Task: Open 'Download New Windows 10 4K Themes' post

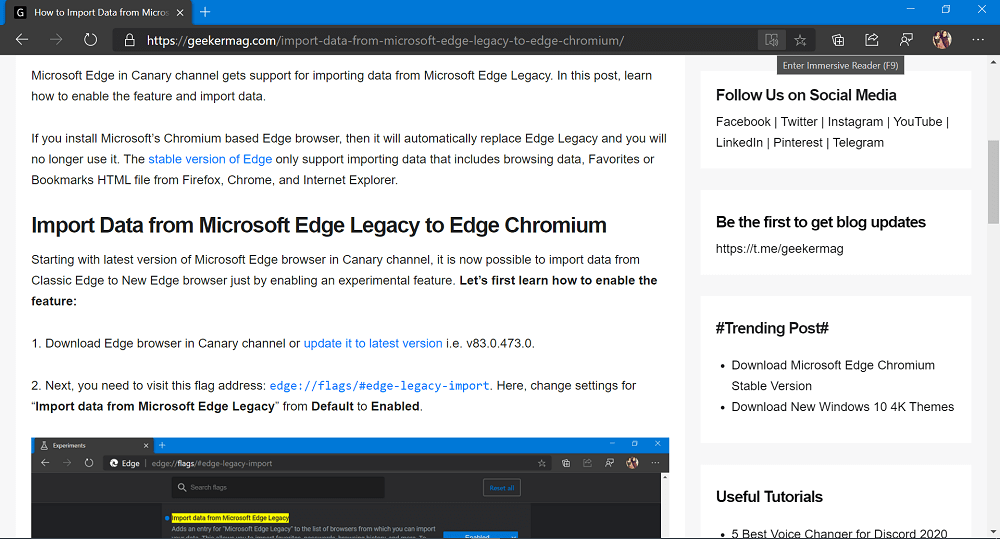Action: 842,406
